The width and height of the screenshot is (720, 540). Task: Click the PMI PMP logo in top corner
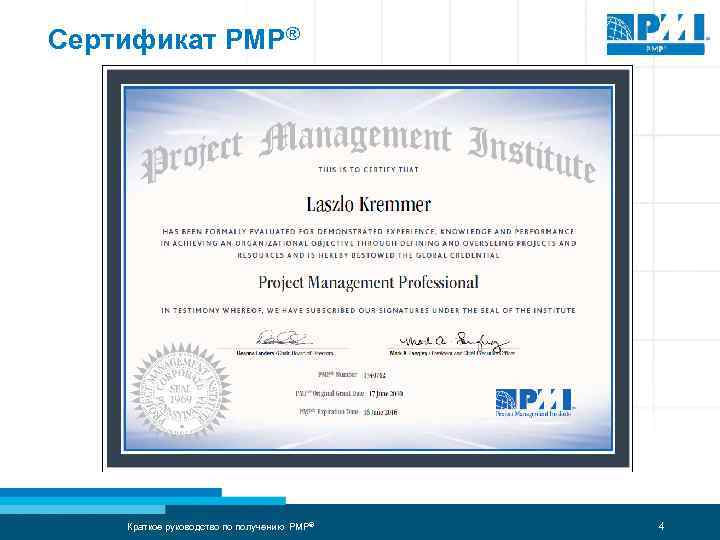click(656, 34)
